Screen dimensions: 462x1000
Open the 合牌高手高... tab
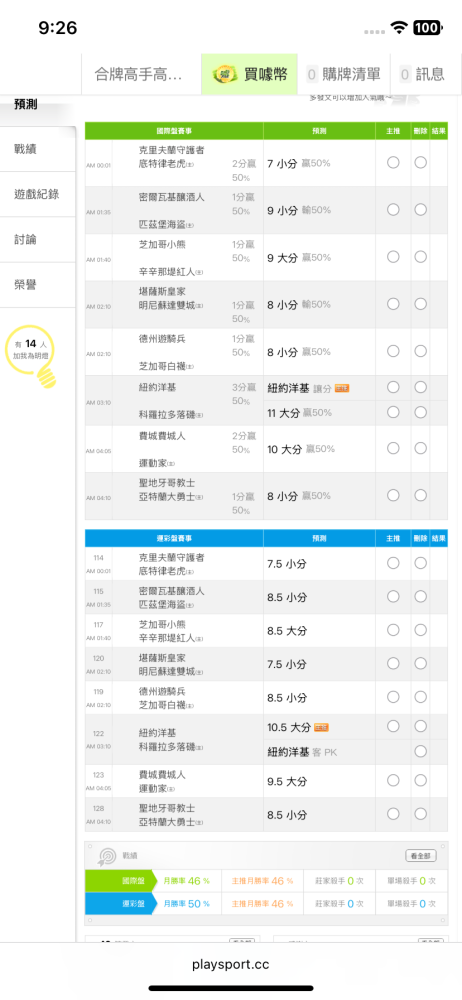coord(141,74)
